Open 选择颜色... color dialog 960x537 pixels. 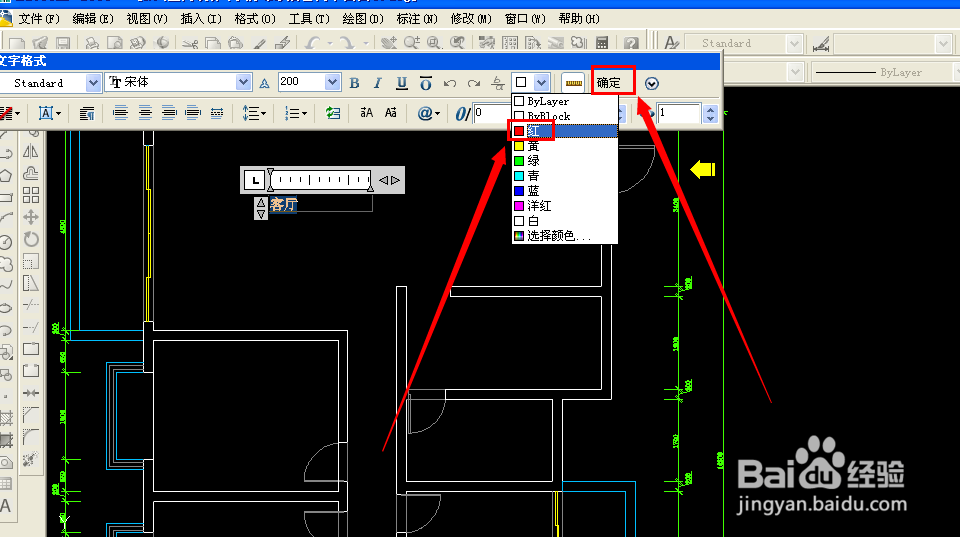(564, 236)
